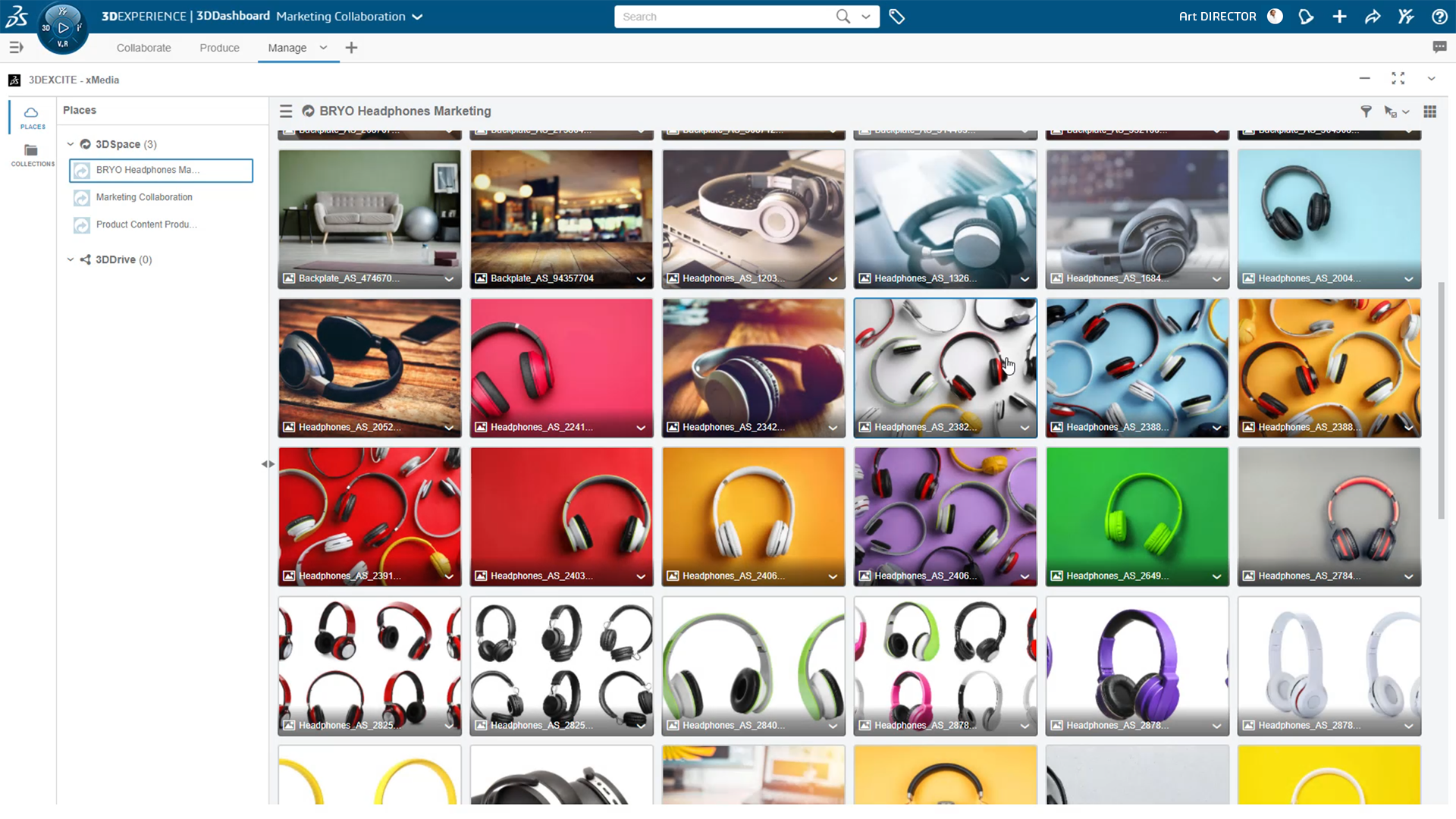Click the filter funnel icon
This screenshot has height=819, width=1456.
tap(1366, 111)
